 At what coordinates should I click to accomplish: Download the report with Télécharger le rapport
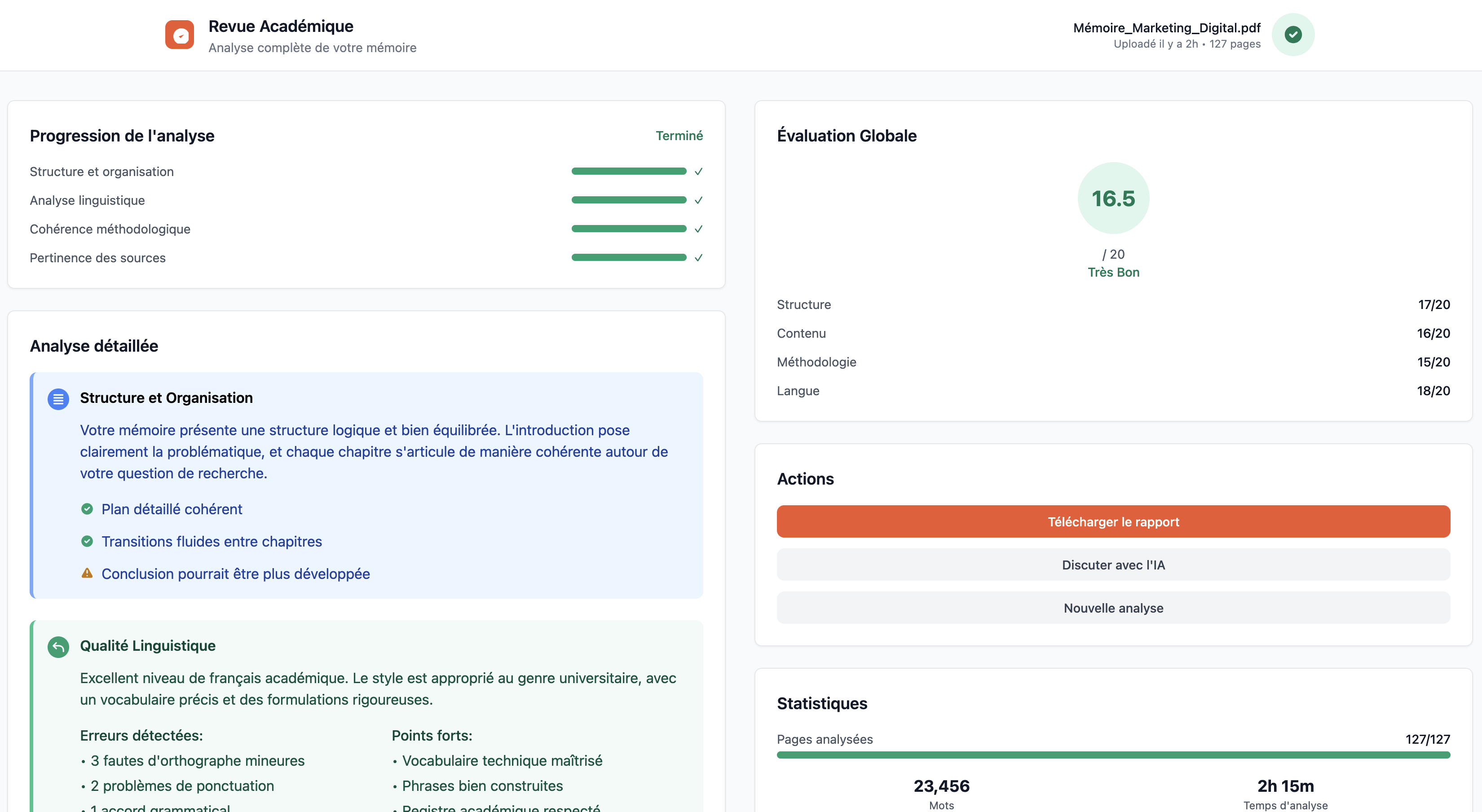pyautogui.click(x=1113, y=521)
